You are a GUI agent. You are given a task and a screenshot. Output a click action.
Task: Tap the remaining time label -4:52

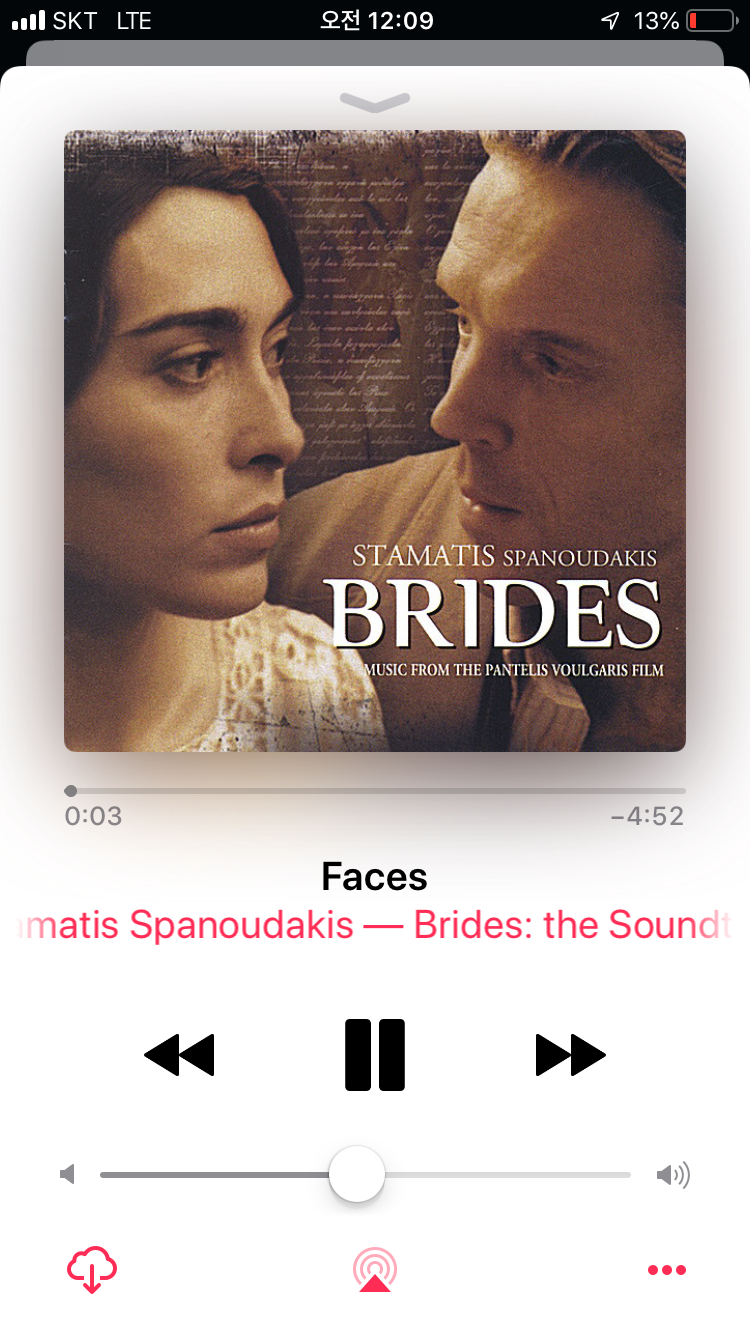coord(647,816)
